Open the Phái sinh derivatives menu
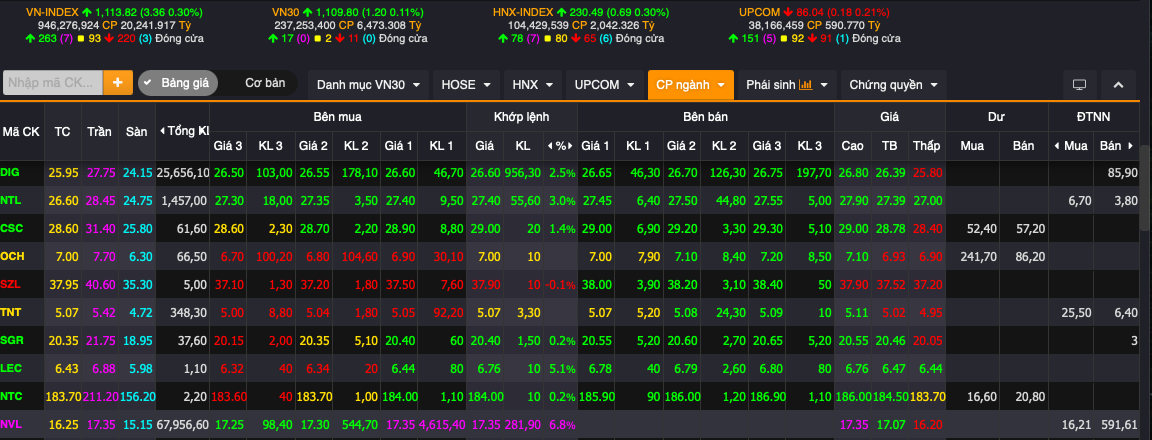 (786, 84)
